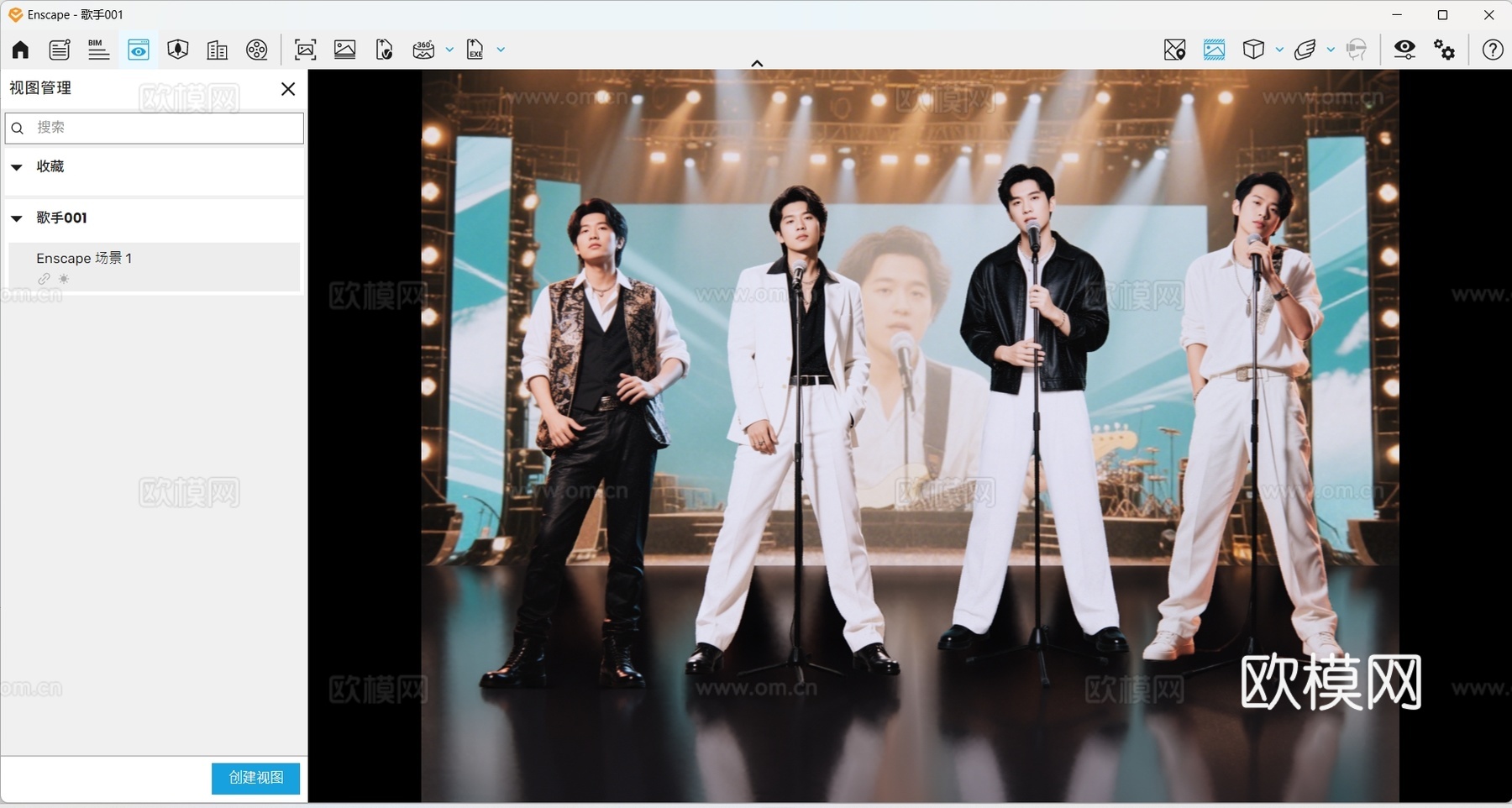Click the Home house icon
The width and height of the screenshot is (1512, 808).
[x=20, y=50]
